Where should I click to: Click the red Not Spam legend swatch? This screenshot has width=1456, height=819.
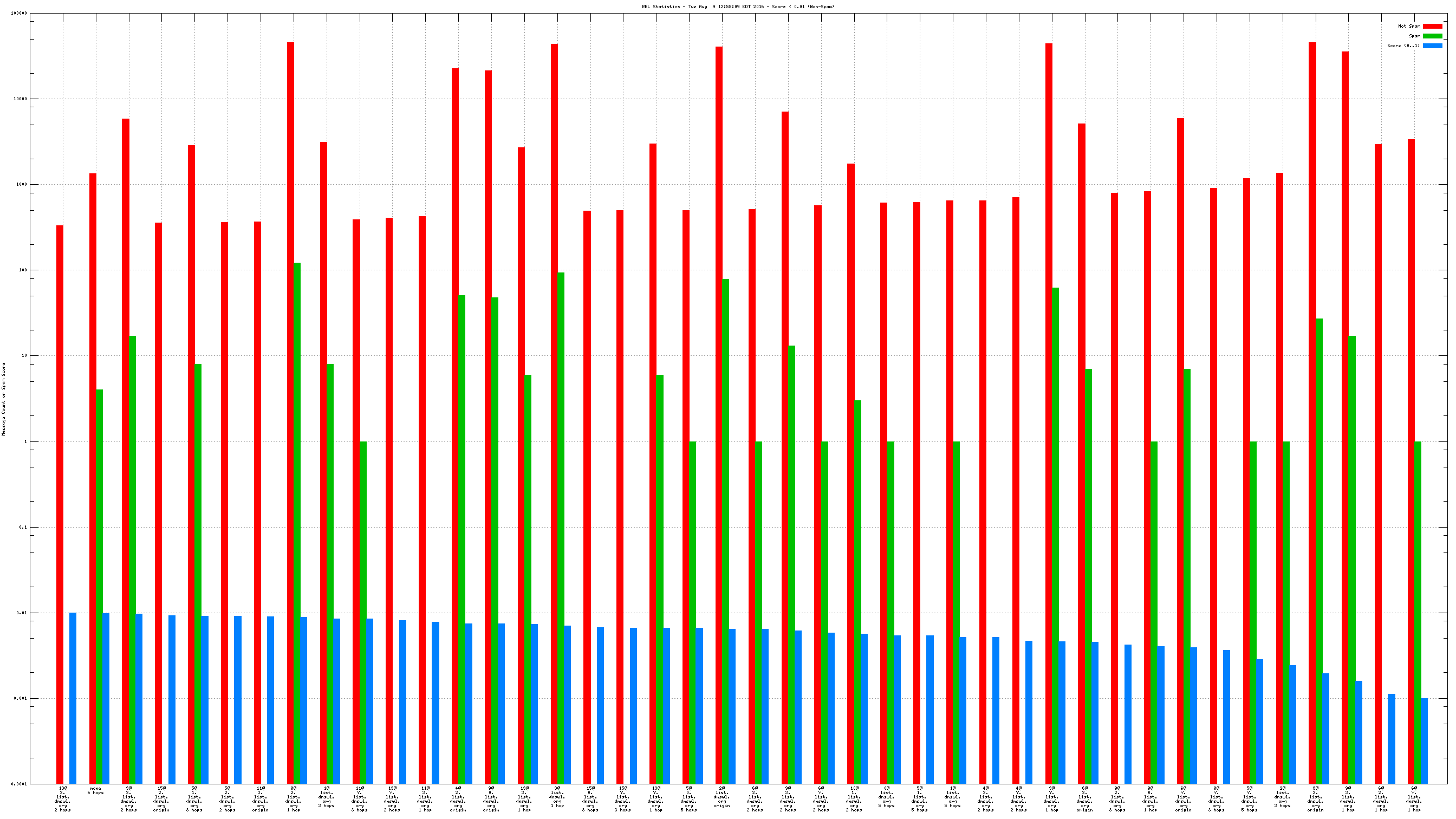click(x=1432, y=26)
